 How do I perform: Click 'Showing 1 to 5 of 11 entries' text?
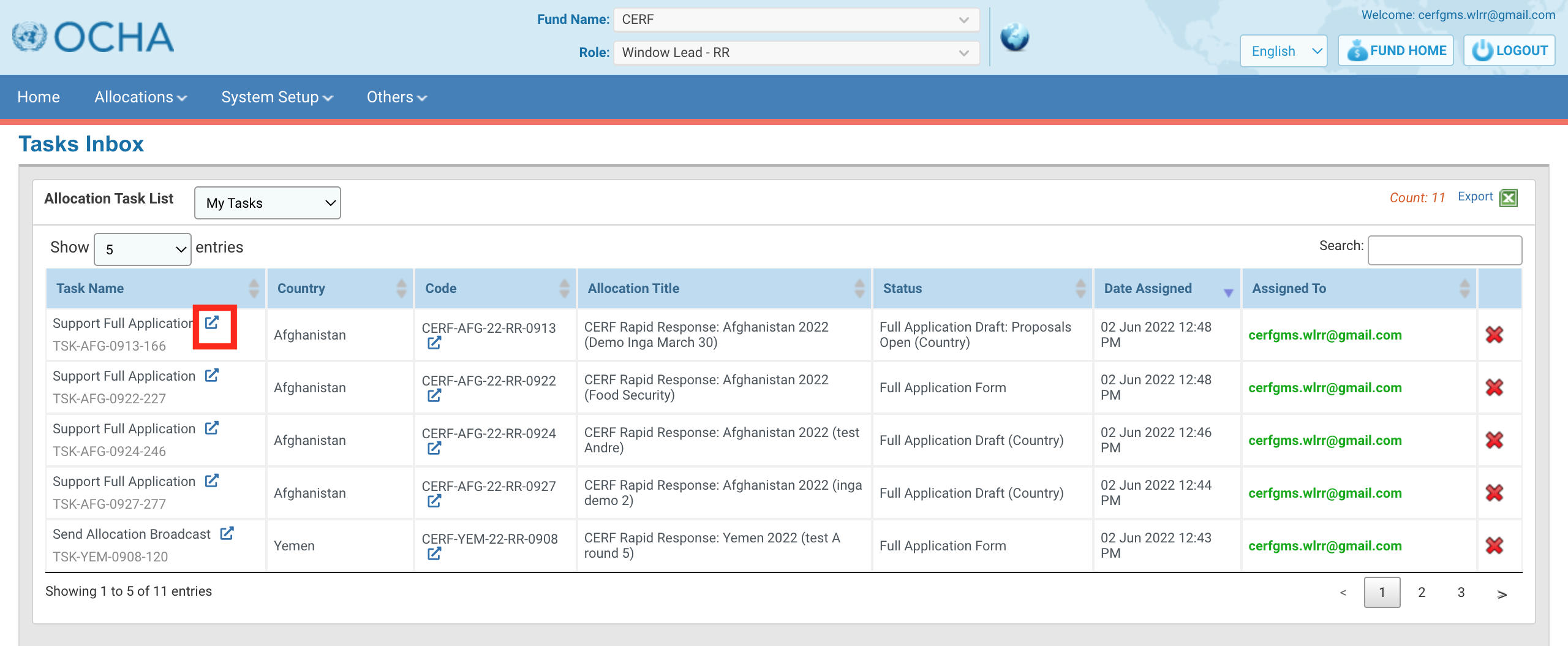(129, 591)
